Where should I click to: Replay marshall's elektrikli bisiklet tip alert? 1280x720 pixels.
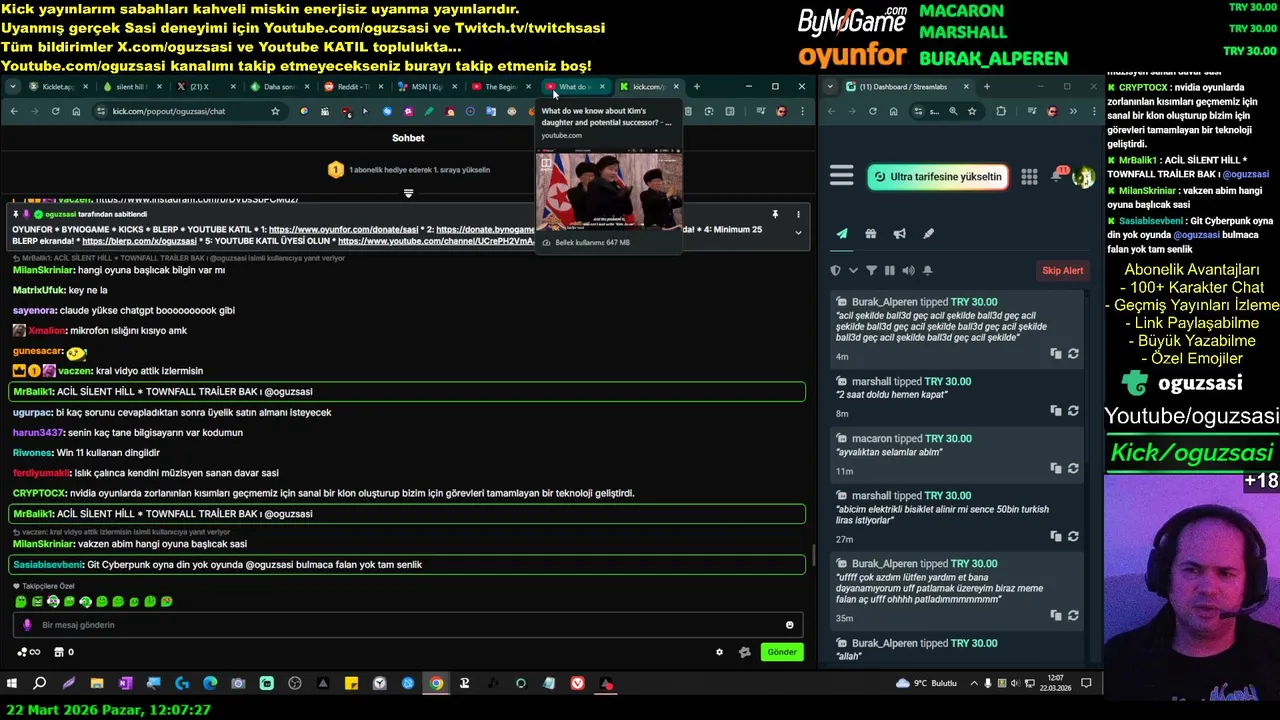1073,536
